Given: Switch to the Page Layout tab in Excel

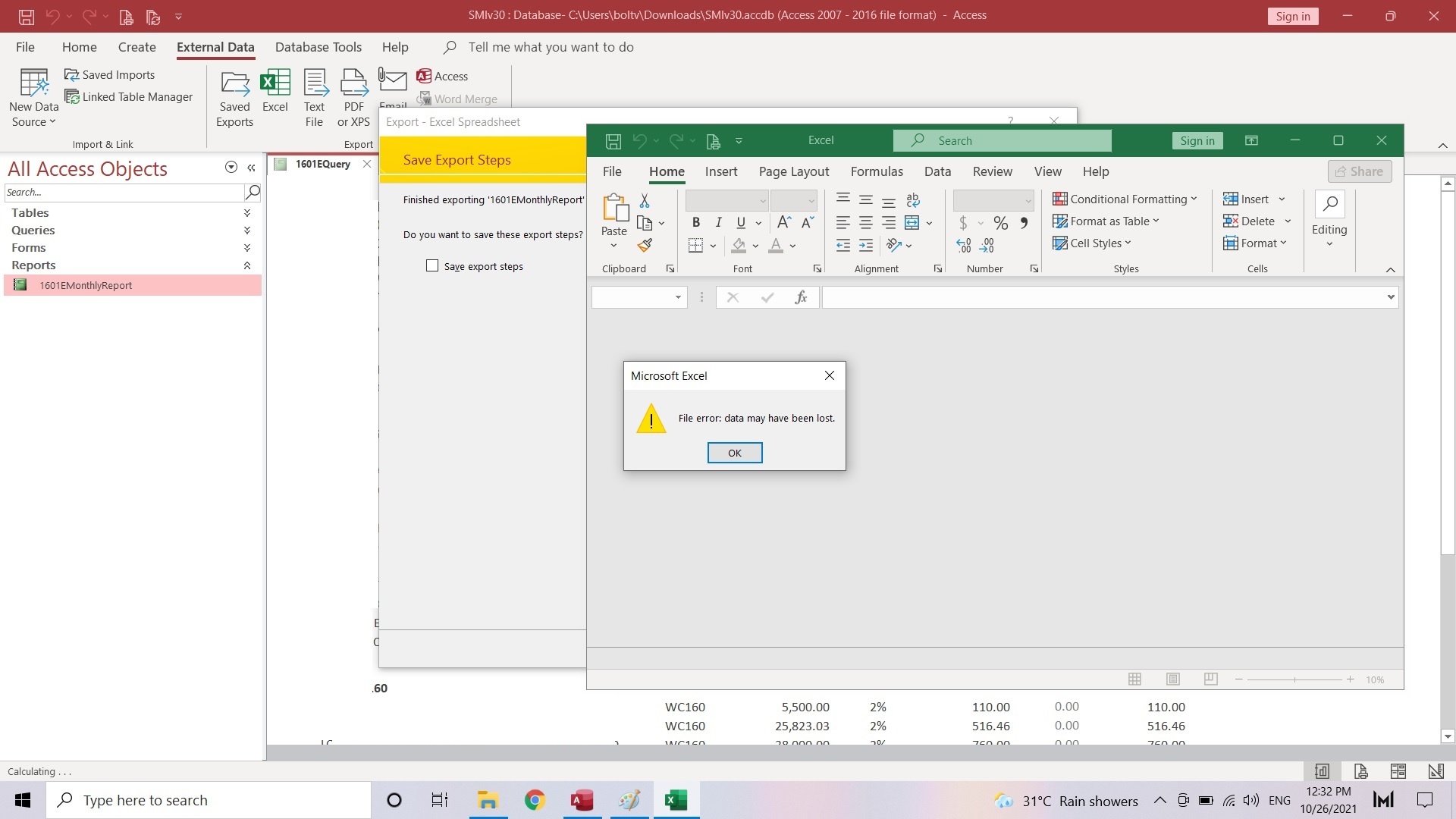Looking at the screenshot, I should (793, 171).
